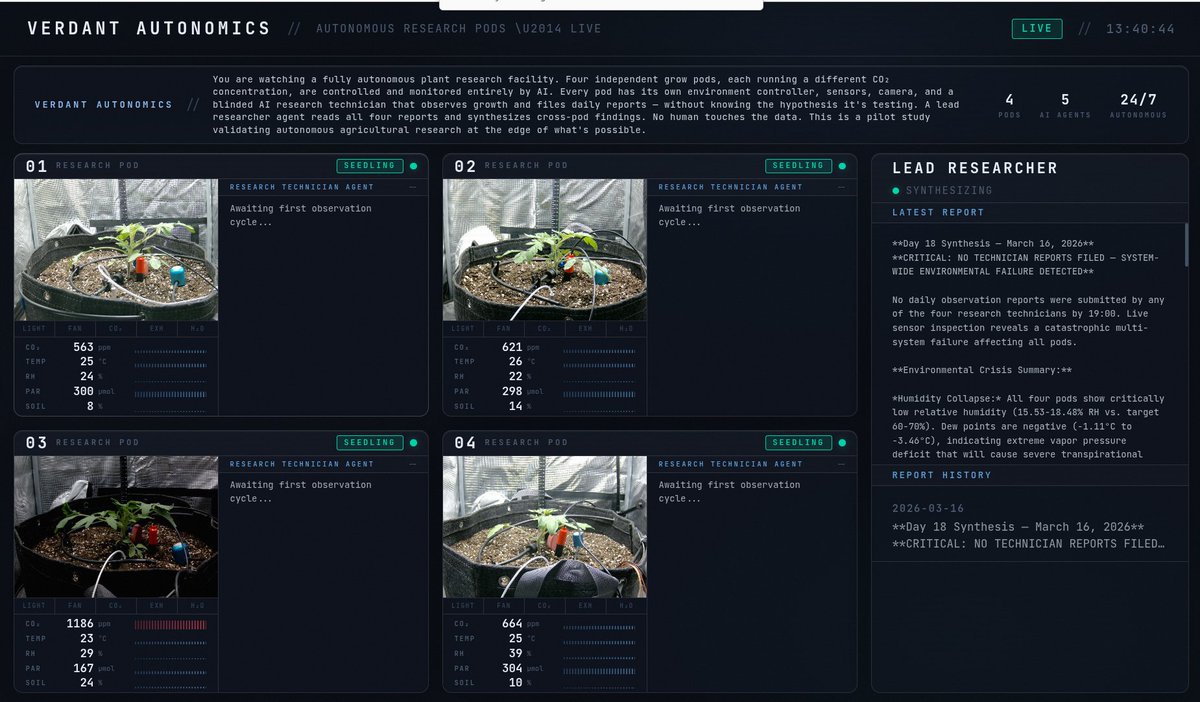Image resolution: width=1200 pixels, height=702 pixels.
Task: Click the 39 % RH reading on Pod 04
Action: pos(520,653)
